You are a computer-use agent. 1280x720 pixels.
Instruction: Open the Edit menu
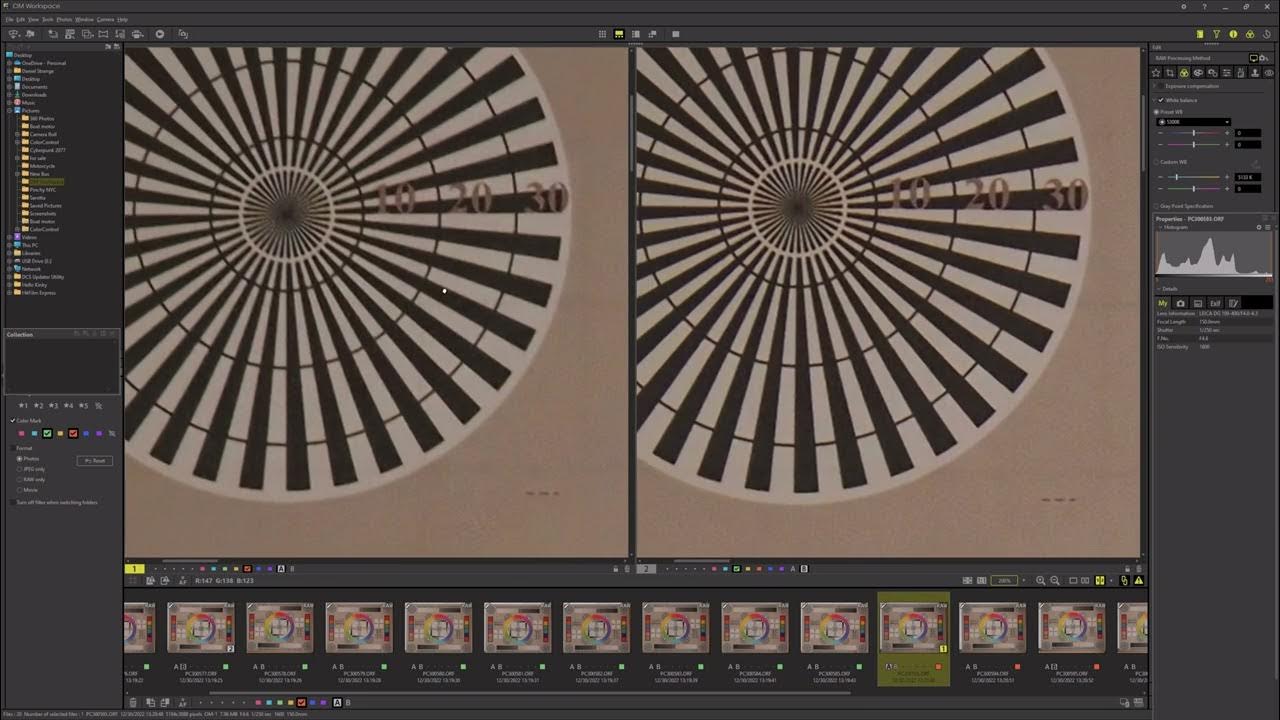[21, 19]
